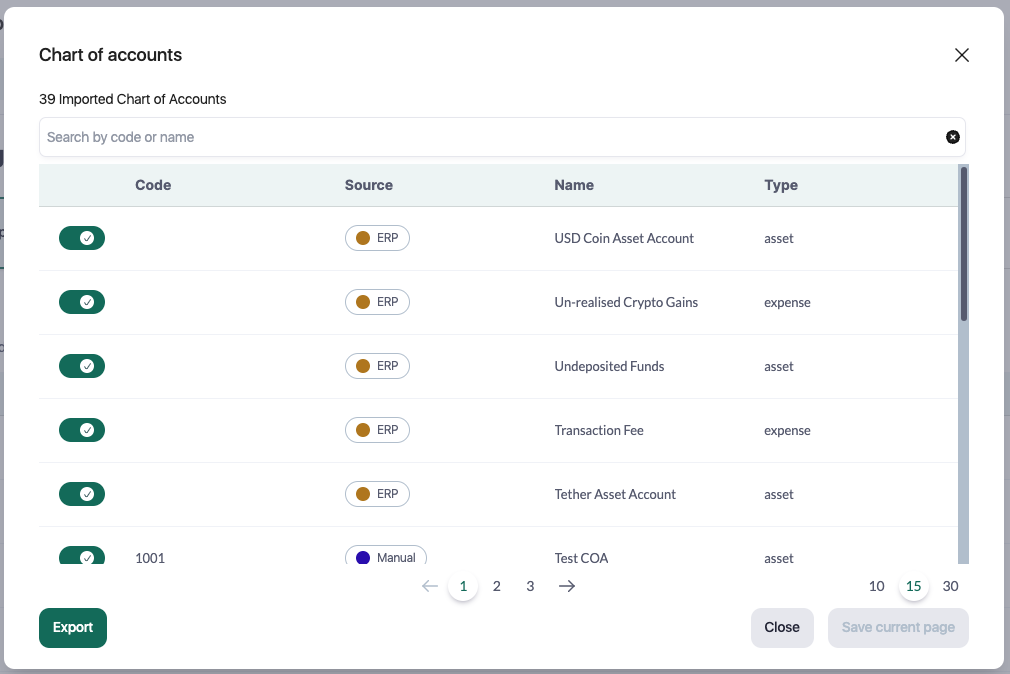The height and width of the screenshot is (674, 1010).
Task: Click expense type on Transaction Fee row
Action: [x=787, y=431]
